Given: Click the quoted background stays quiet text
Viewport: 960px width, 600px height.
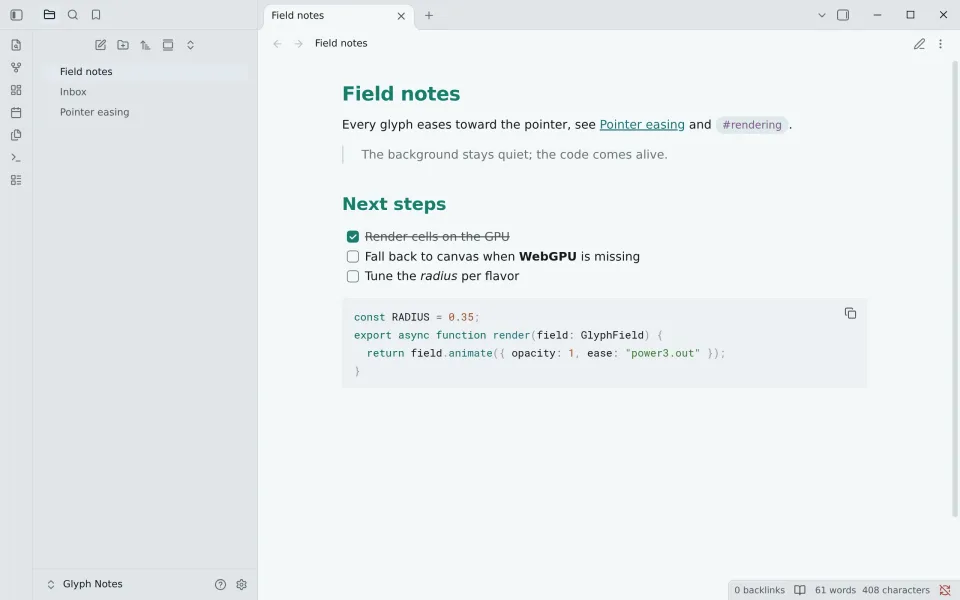Looking at the screenshot, I should (x=514, y=154).
